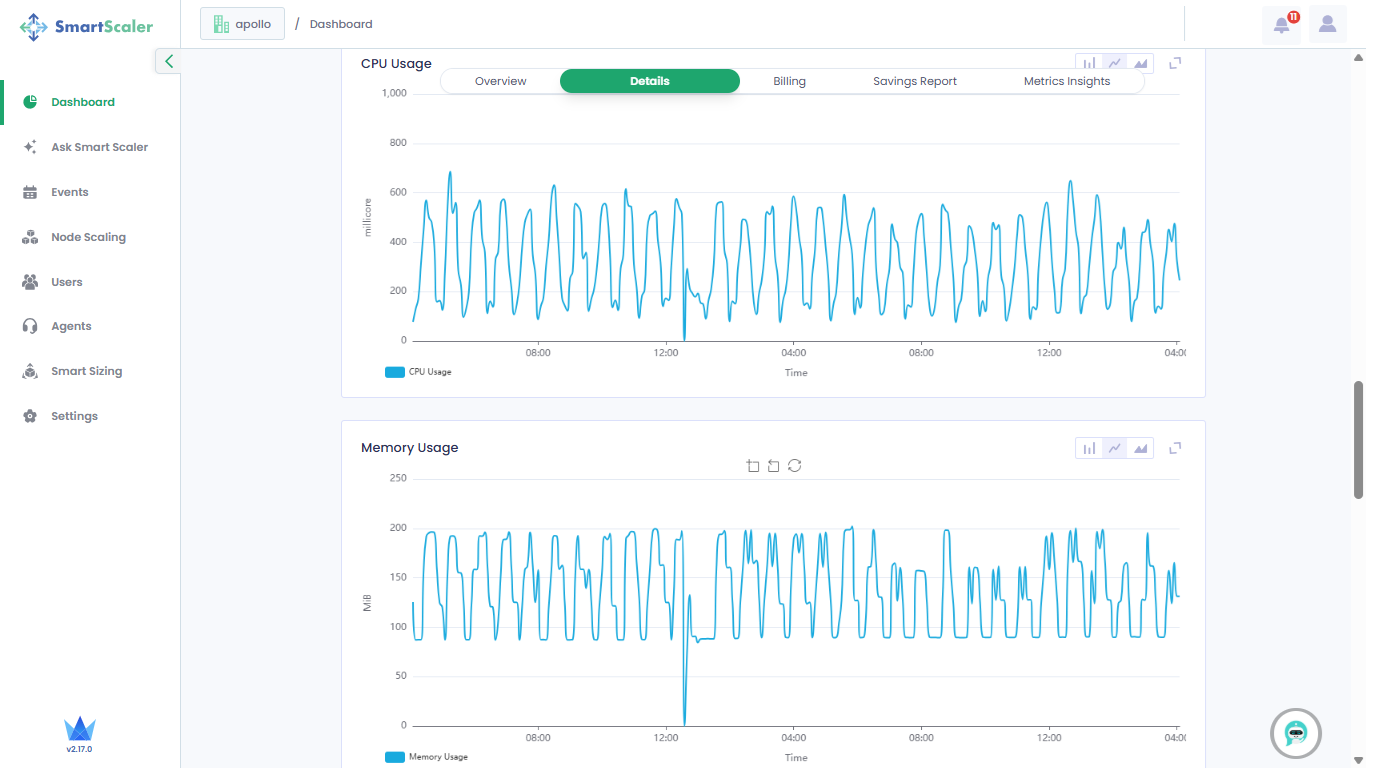Open the user profile icon

[1327, 25]
